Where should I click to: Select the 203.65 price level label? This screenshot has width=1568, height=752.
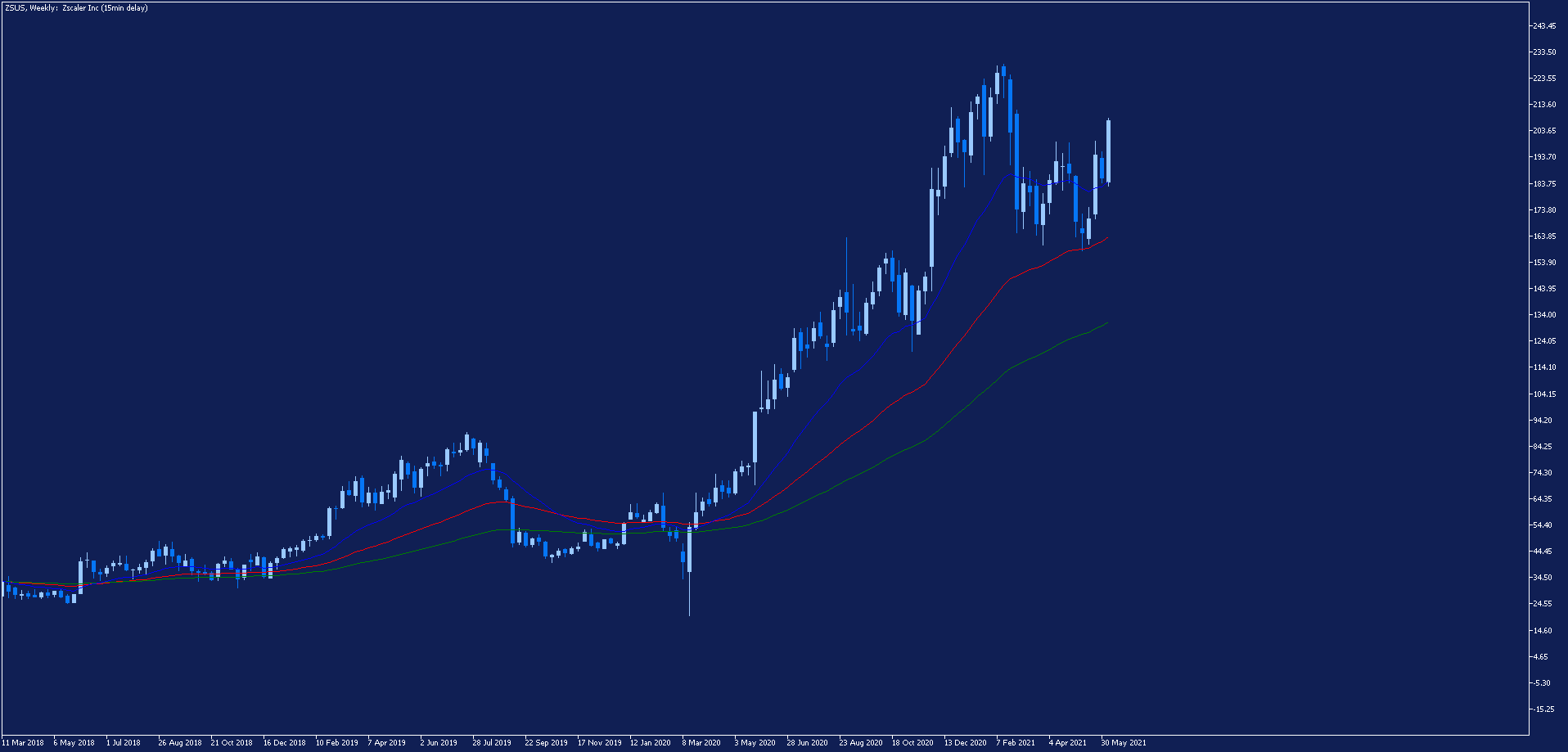click(x=1544, y=131)
